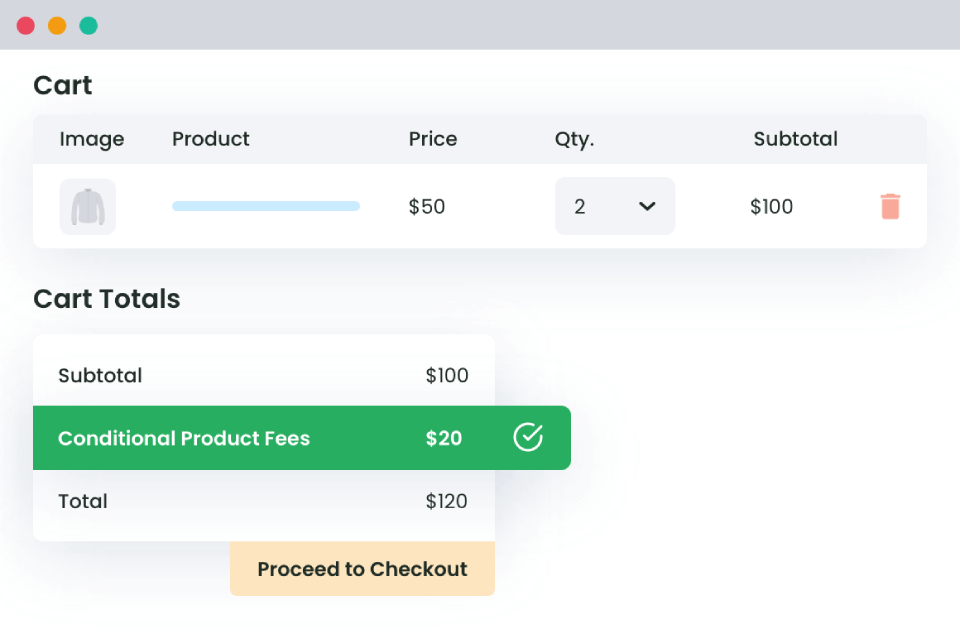Click the Total row showing $120
This screenshot has width=960, height=629.
pyautogui.click(x=263, y=501)
